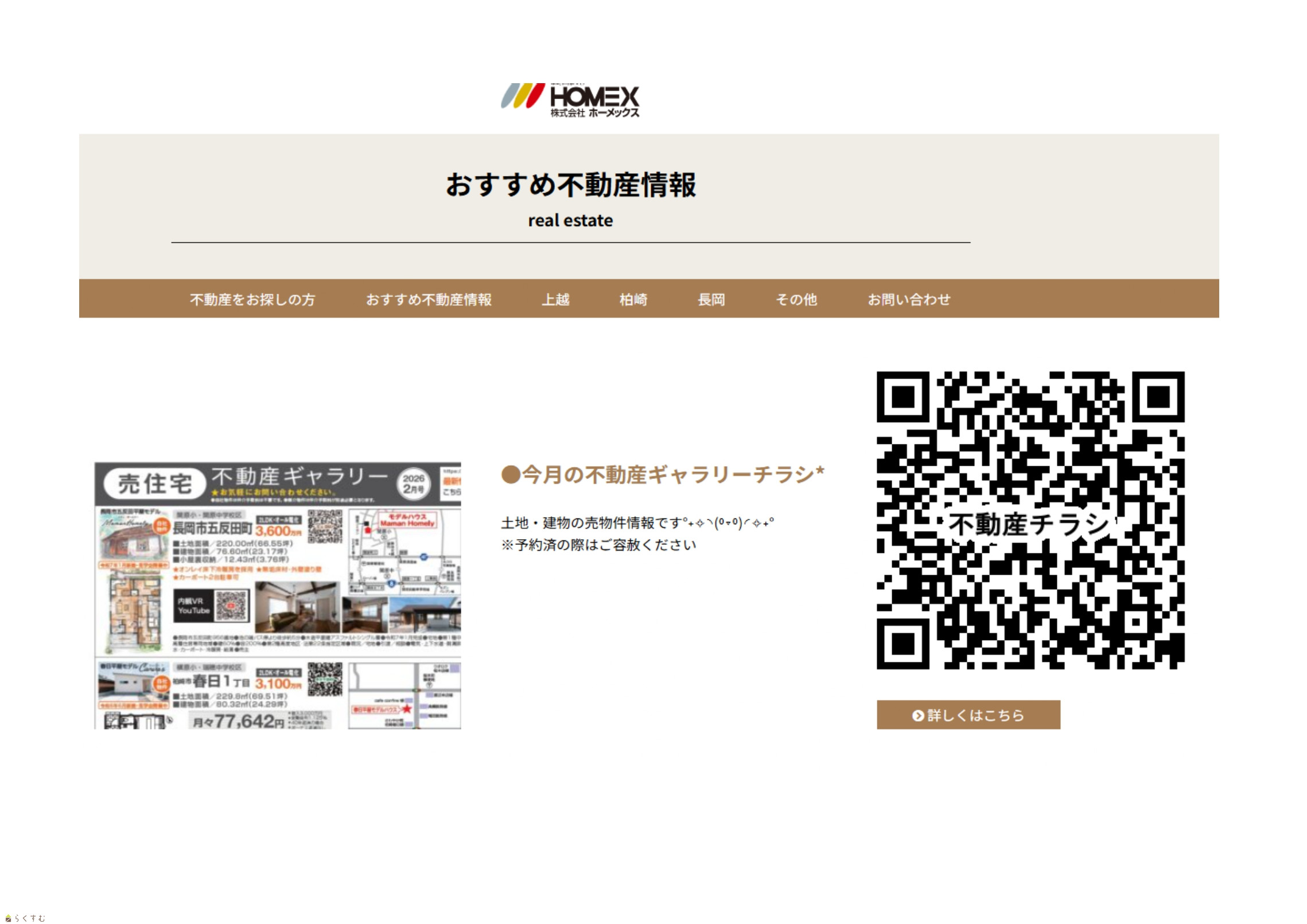Click the らくすむ logo at bottom left
This screenshot has height=924, width=1307.
[x=25, y=918]
